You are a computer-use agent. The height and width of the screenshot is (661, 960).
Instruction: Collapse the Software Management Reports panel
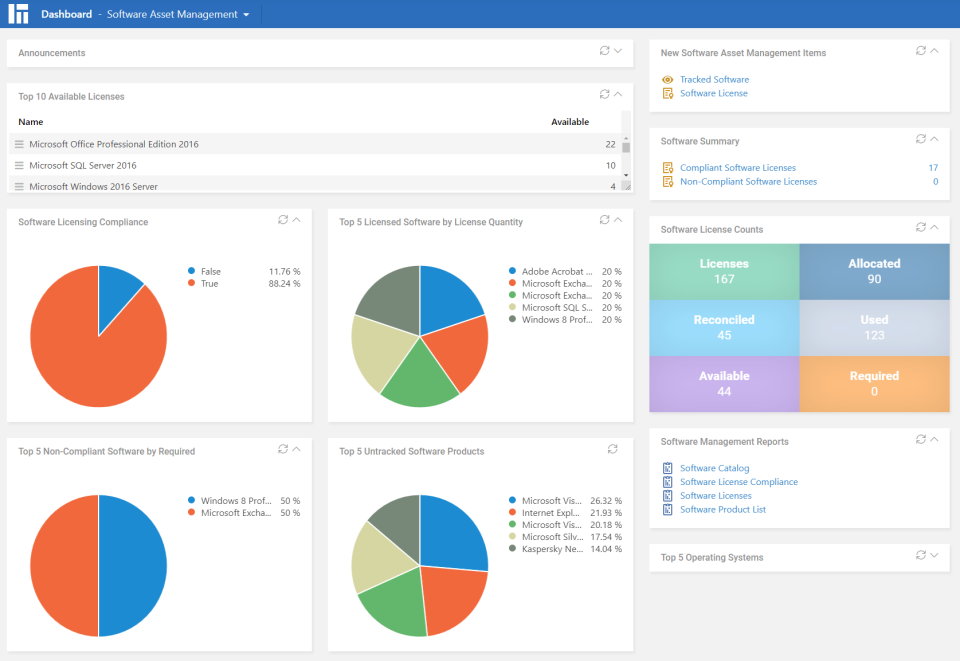(935, 439)
